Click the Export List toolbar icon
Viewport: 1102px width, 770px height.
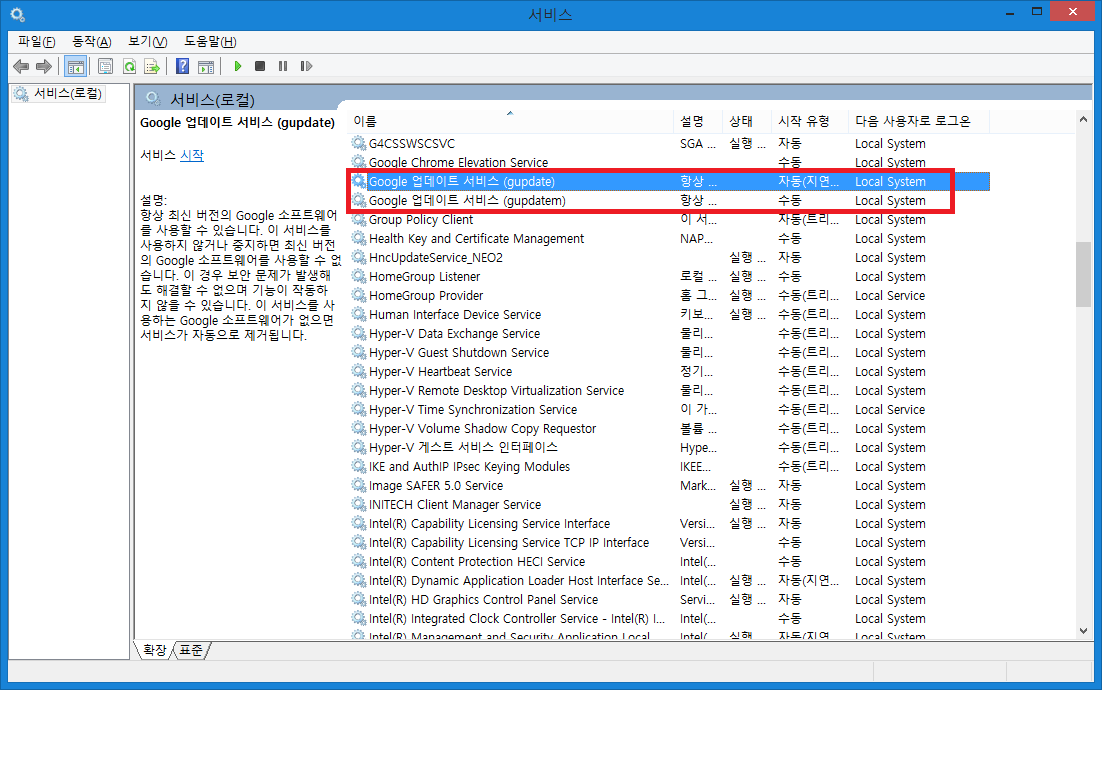pos(152,66)
